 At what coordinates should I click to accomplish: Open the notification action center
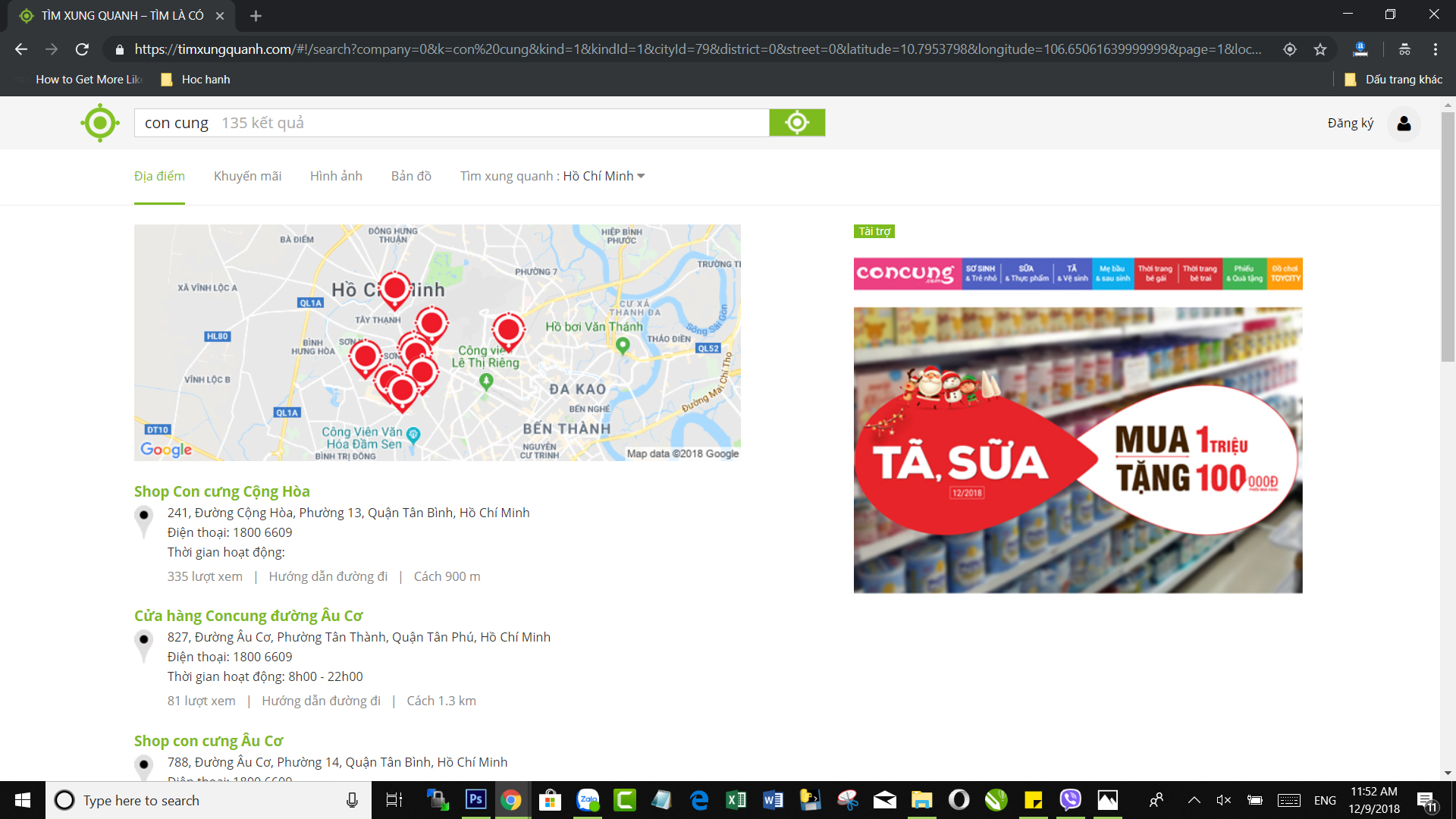1426,800
